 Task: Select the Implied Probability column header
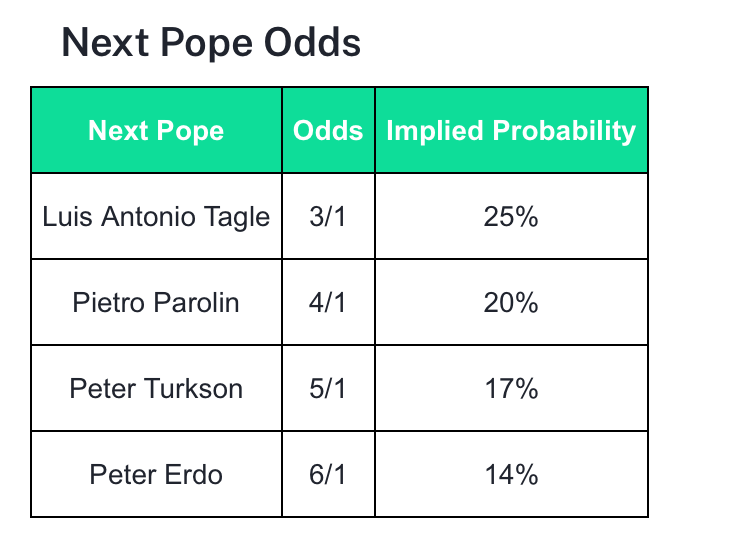point(511,130)
